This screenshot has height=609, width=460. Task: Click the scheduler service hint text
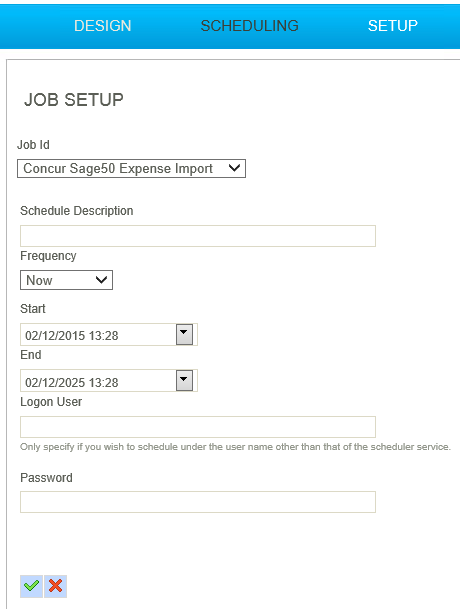tap(235, 447)
